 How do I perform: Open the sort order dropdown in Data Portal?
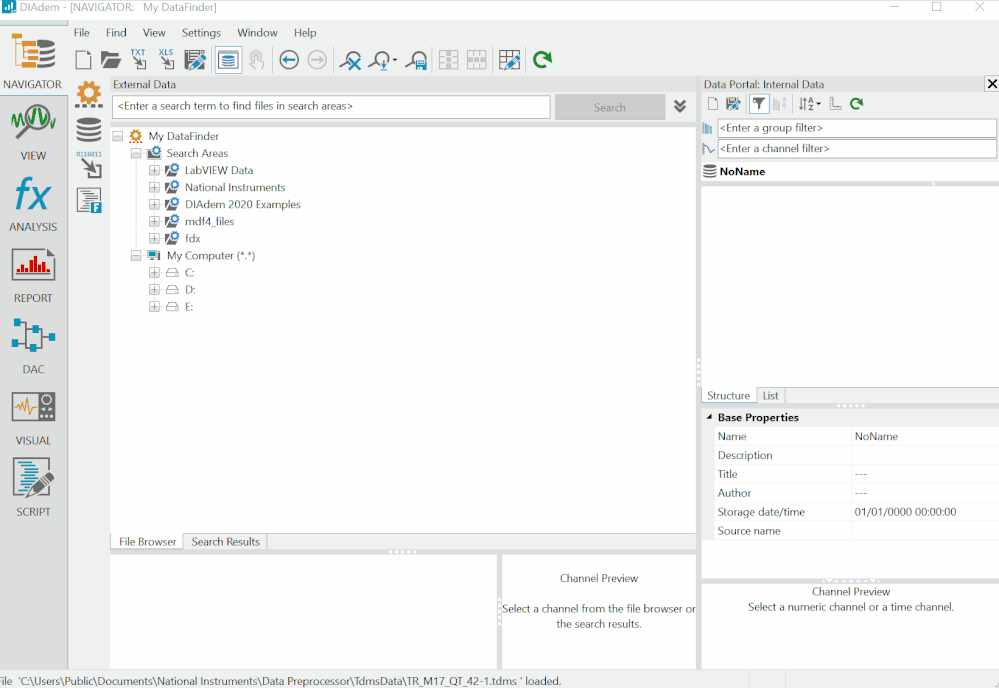tap(810, 104)
